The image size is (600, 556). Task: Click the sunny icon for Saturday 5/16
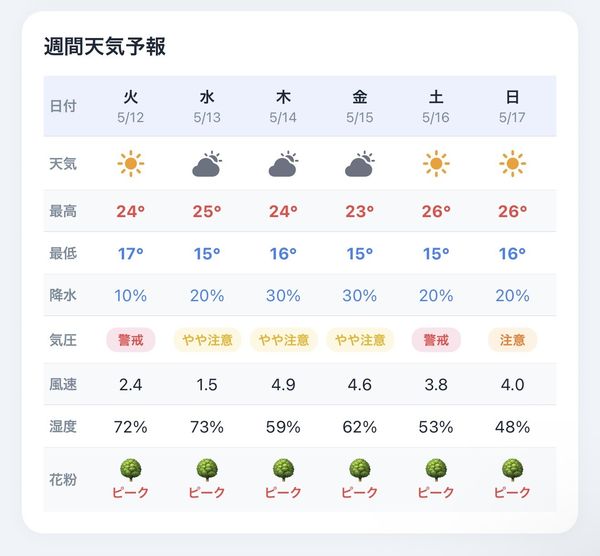point(436,164)
